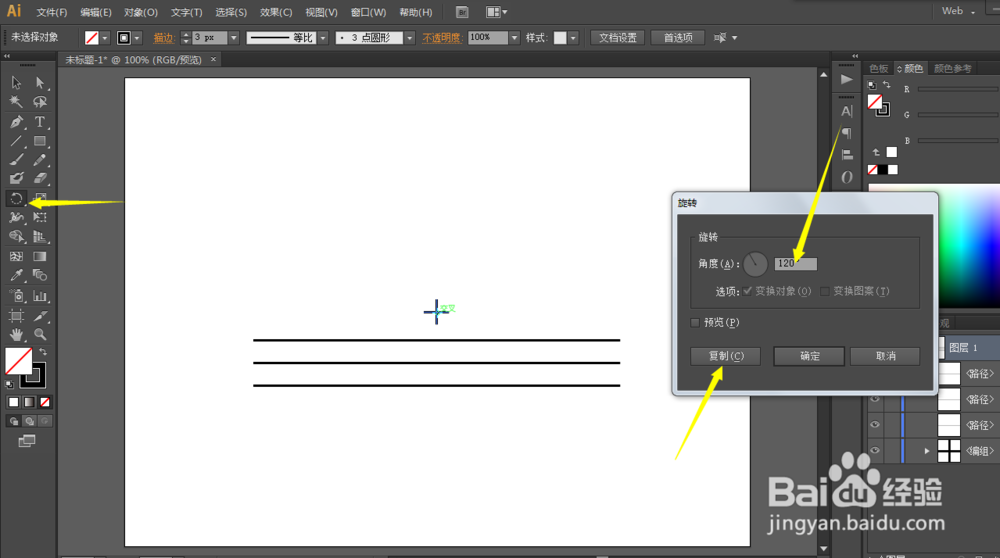The height and width of the screenshot is (558, 1000).
Task: Open the 效果(C) menu
Action: coord(276,12)
